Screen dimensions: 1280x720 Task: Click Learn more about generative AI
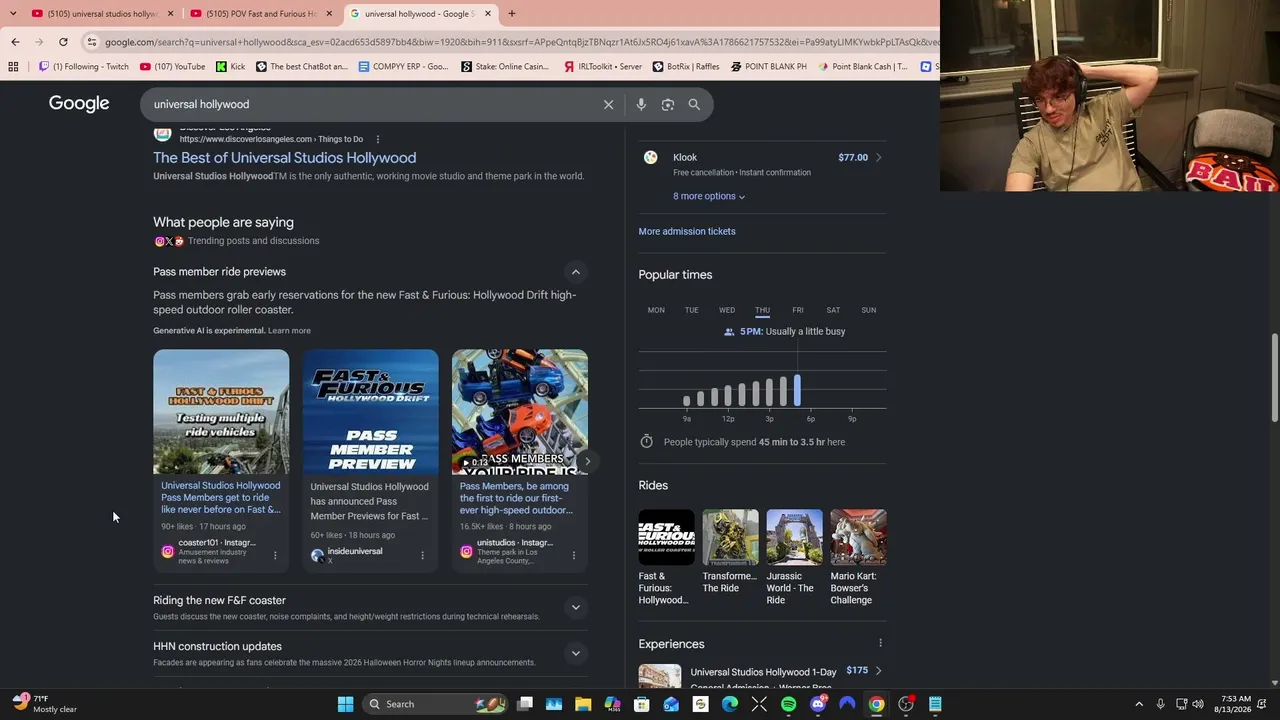pyautogui.click(x=289, y=331)
